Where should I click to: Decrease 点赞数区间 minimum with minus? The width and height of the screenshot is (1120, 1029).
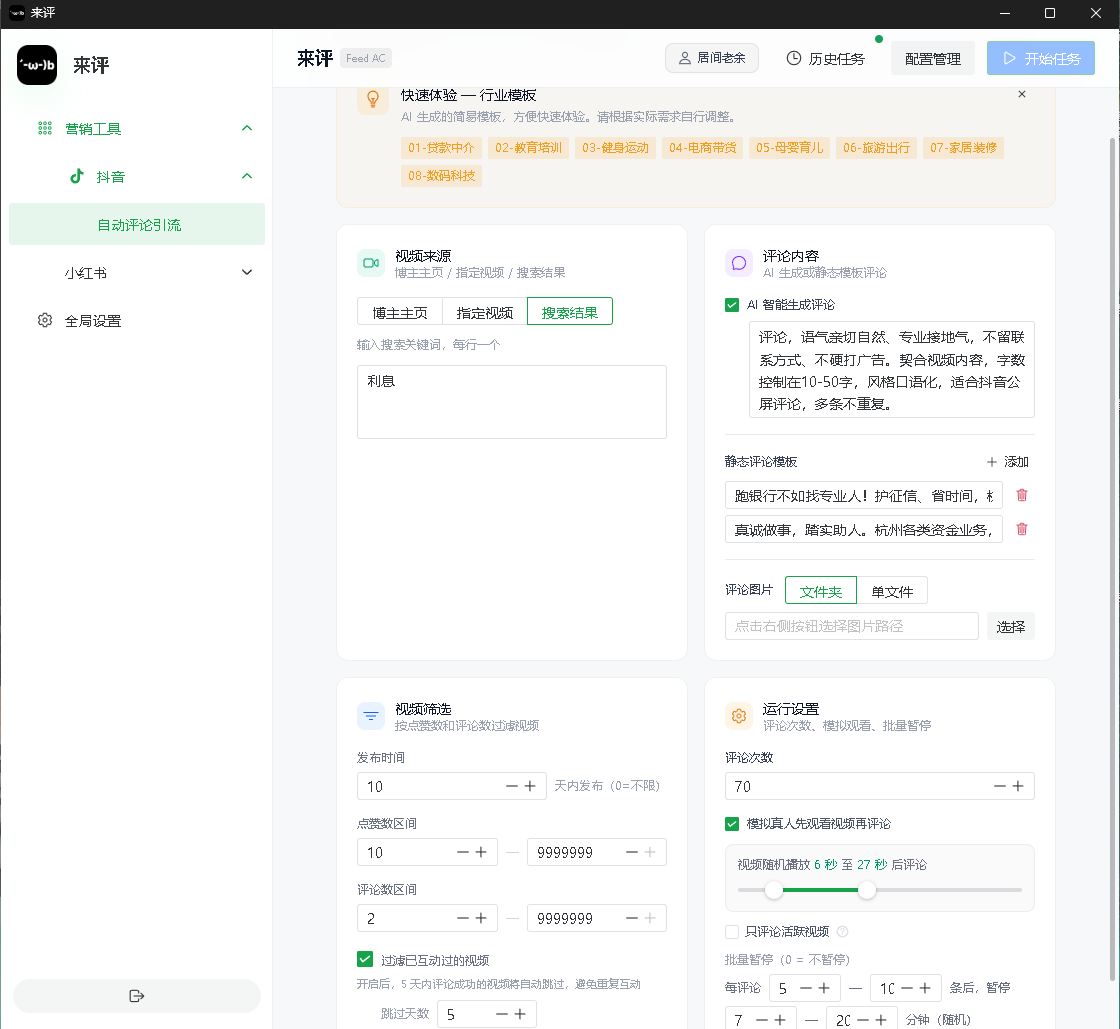[x=463, y=852]
